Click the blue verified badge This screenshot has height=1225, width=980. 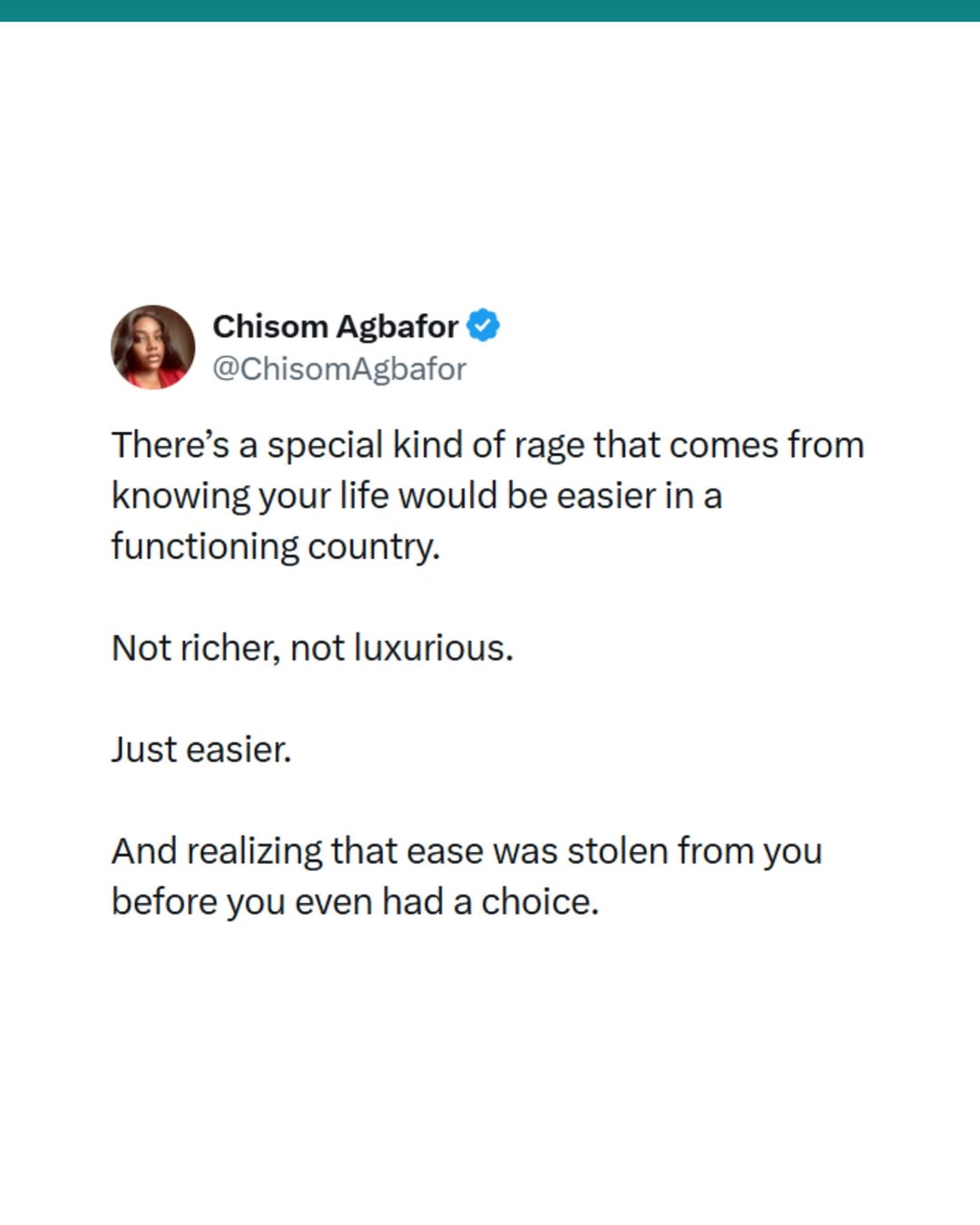483,325
